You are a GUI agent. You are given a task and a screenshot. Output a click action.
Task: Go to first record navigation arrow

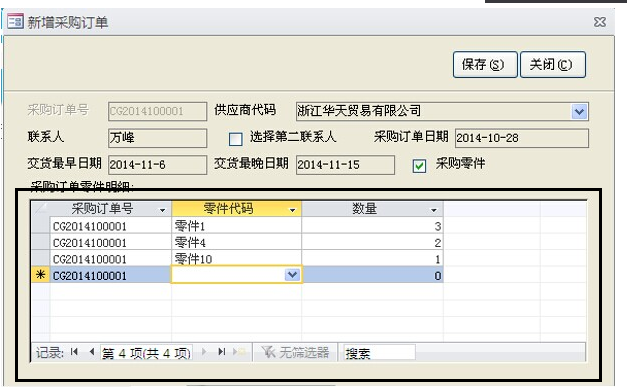click(74, 352)
